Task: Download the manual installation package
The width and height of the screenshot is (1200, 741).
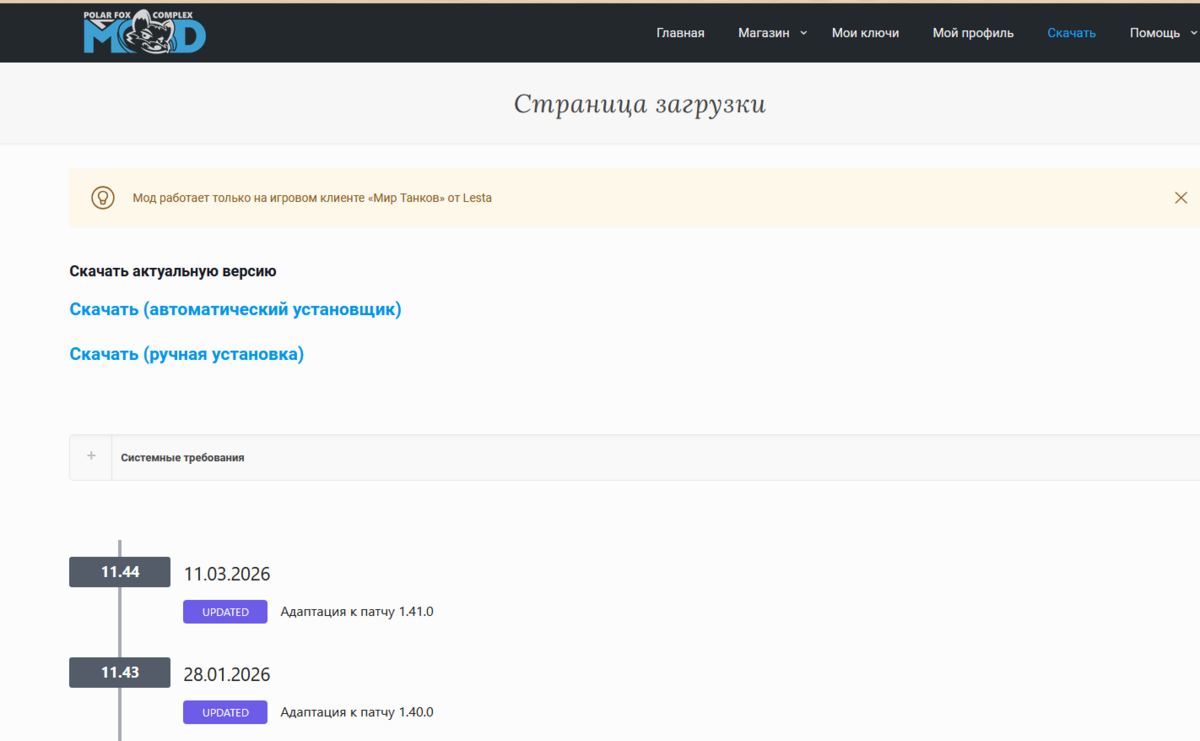Action: pos(186,354)
